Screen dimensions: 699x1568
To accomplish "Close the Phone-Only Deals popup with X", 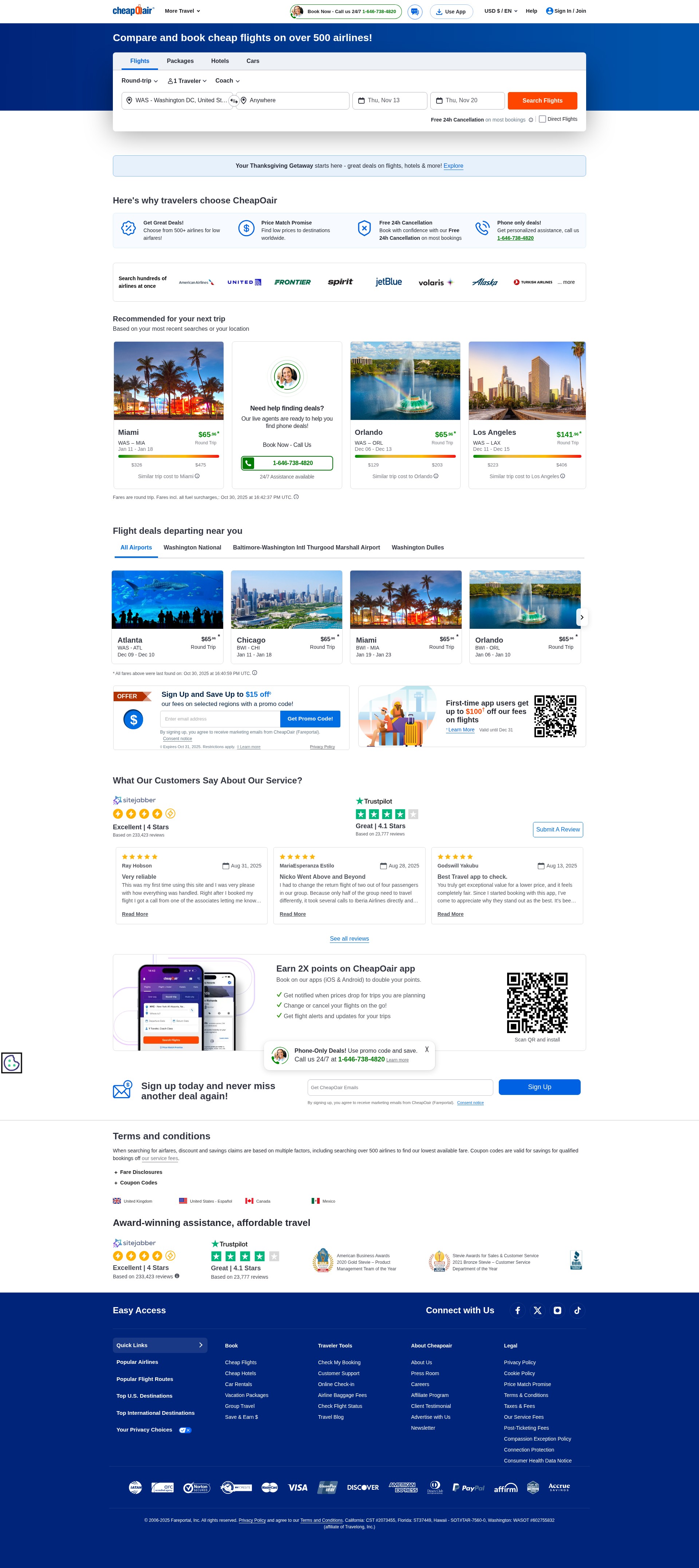I will (x=427, y=1049).
